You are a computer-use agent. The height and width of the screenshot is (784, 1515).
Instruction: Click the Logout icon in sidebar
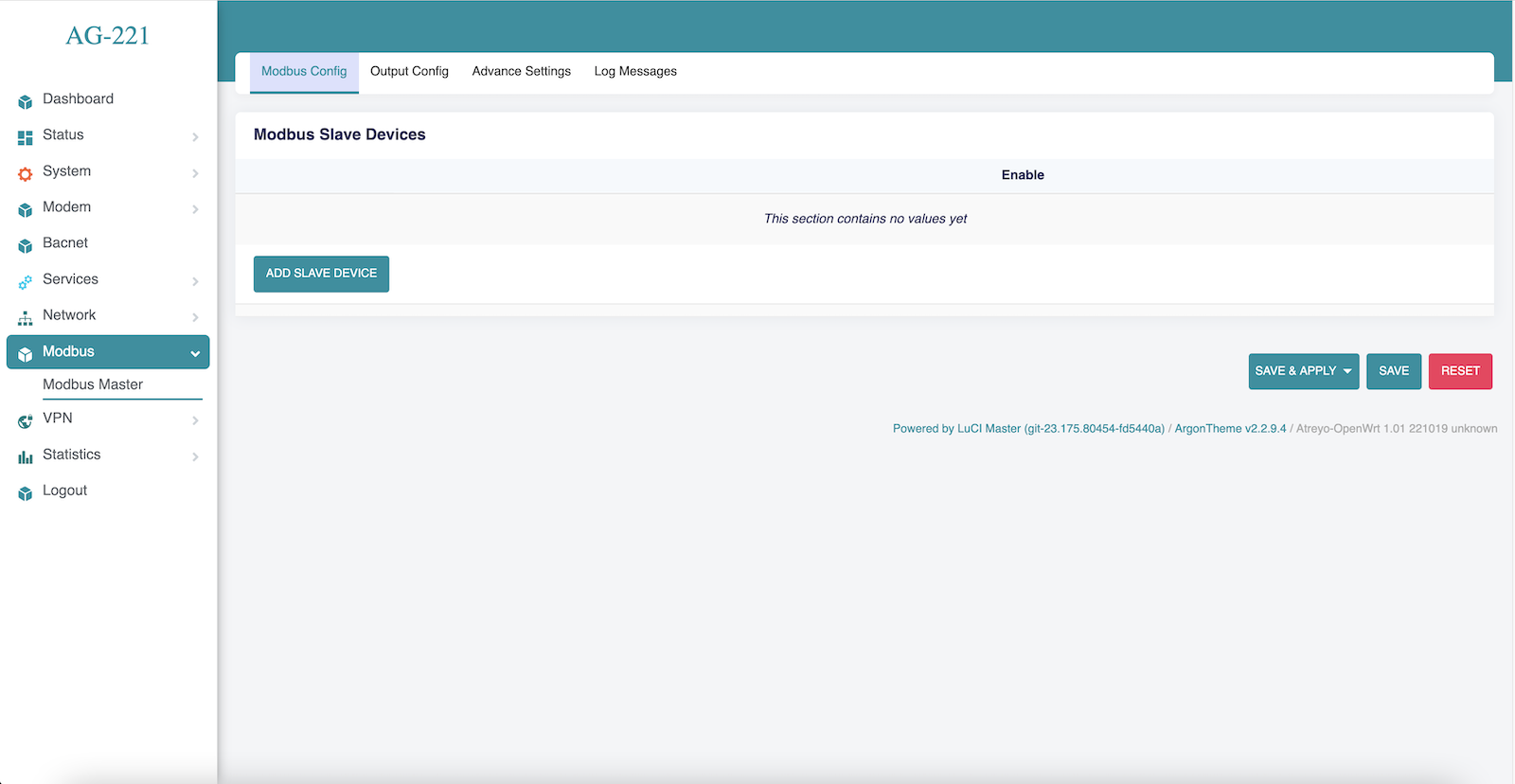coord(26,493)
